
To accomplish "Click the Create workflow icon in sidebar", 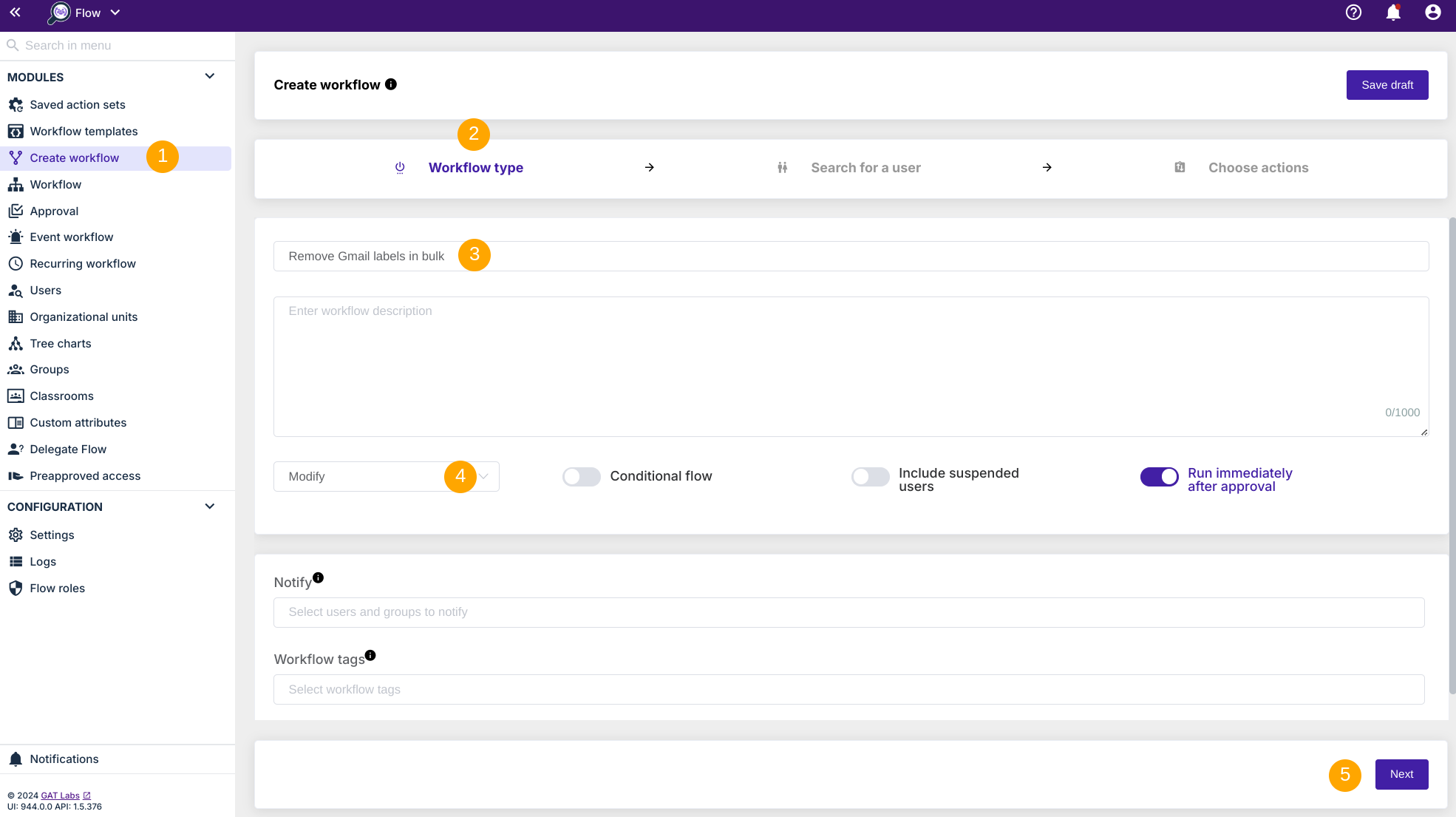I will click(16, 157).
